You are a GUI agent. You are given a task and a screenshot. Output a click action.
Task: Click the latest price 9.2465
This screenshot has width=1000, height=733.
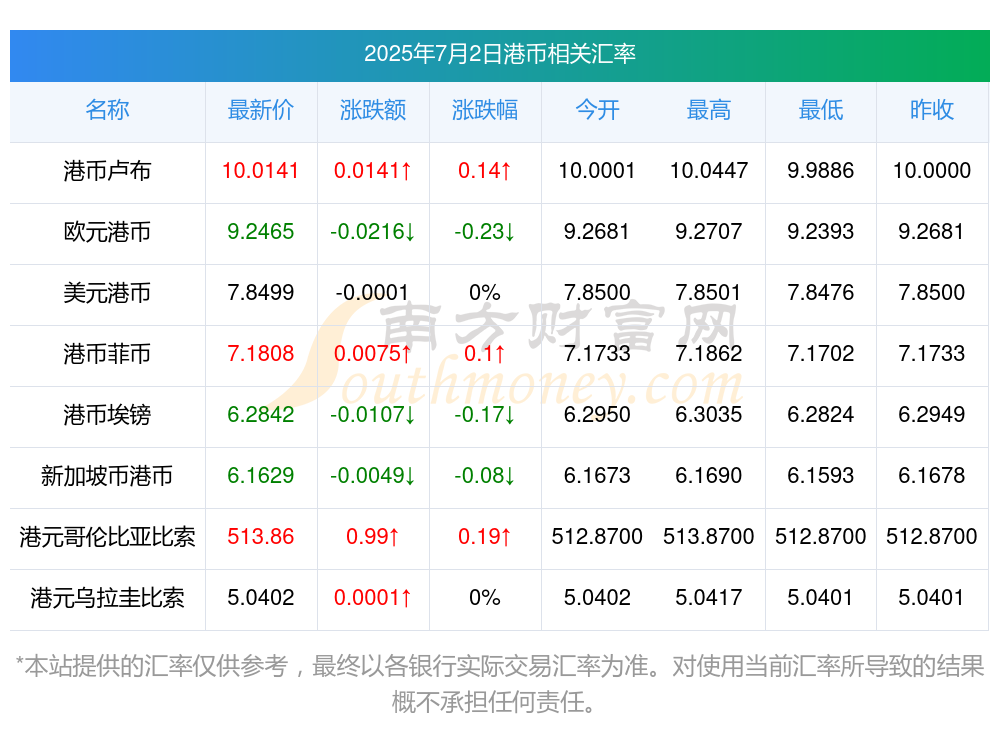pos(261,232)
